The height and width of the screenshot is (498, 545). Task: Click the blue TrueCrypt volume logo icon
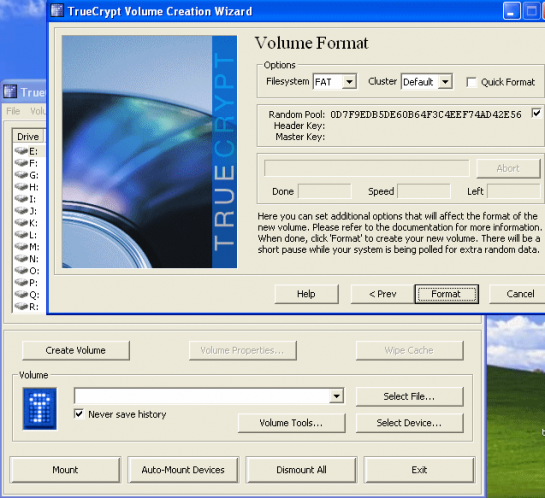pos(40,409)
